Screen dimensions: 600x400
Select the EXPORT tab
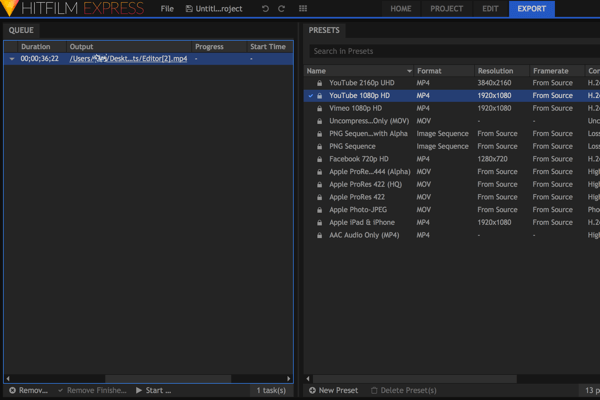(532, 9)
